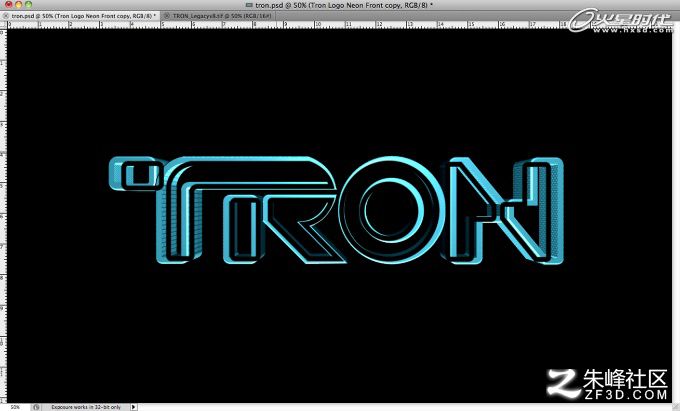Switch to the tron.psd document tab
Viewport: 680px width, 411px height.
82,16
